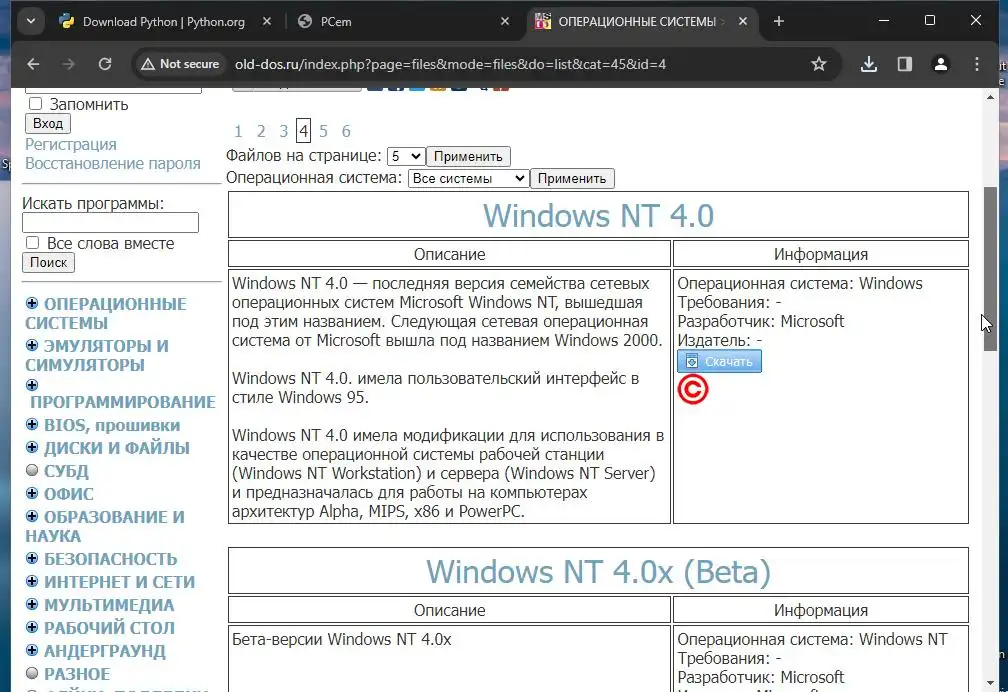Expand АНДЕРГРАУНД plus icon
Viewport: 1008px width, 692px height.
(x=32, y=650)
